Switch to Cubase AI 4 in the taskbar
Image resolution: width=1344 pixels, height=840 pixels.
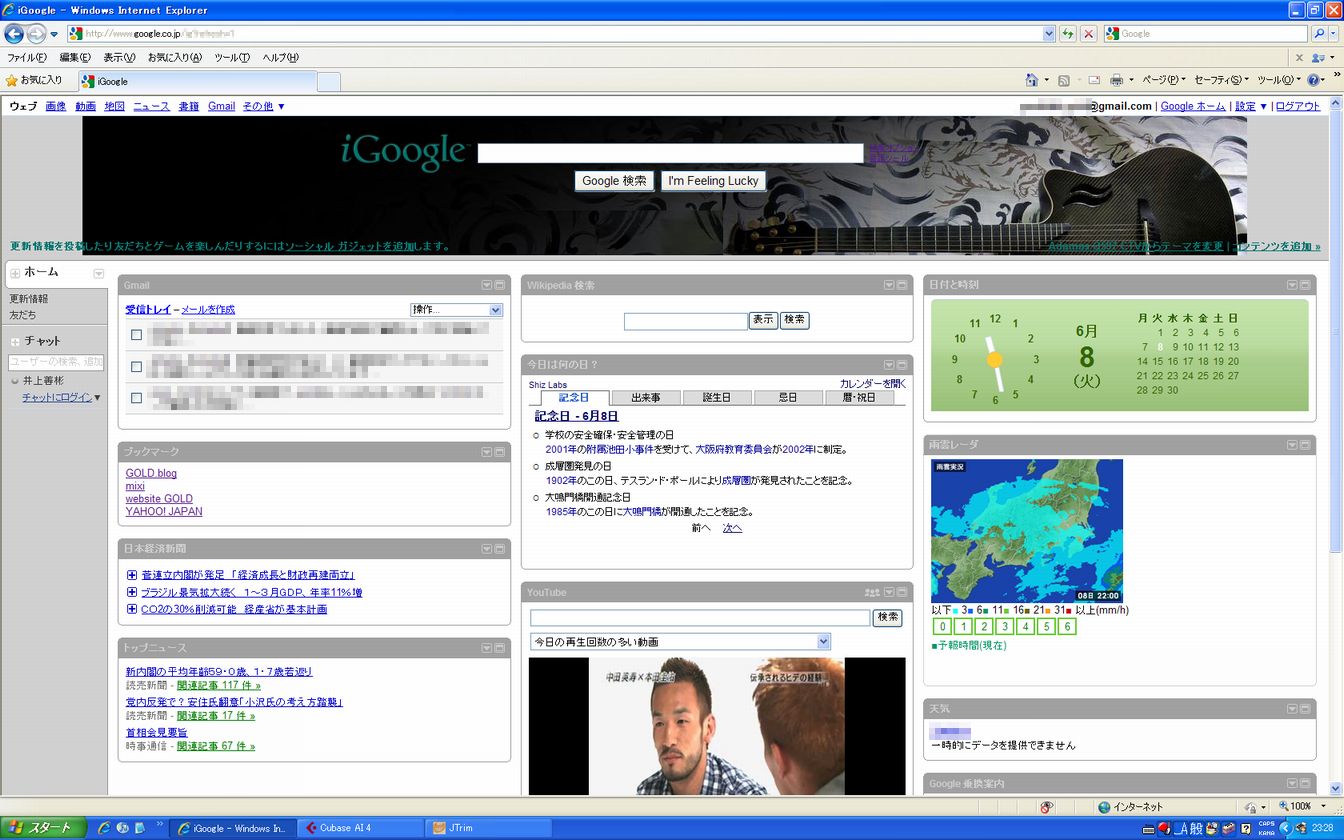pos(359,828)
